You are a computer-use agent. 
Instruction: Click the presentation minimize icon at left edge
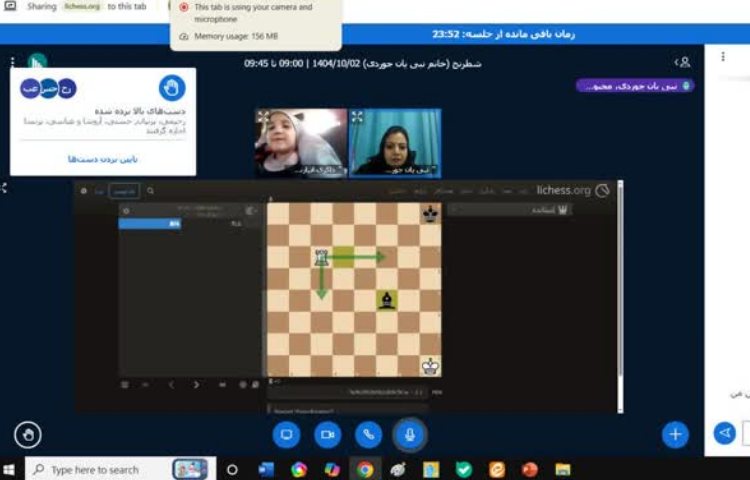(3, 188)
